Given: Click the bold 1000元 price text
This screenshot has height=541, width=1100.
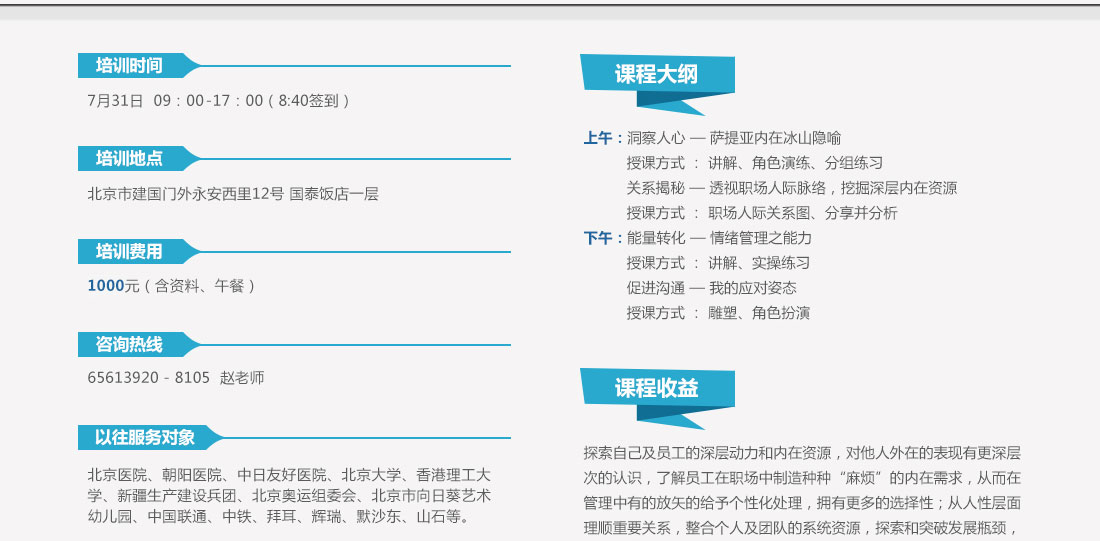Looking at the screenshot, I should 113,286.
